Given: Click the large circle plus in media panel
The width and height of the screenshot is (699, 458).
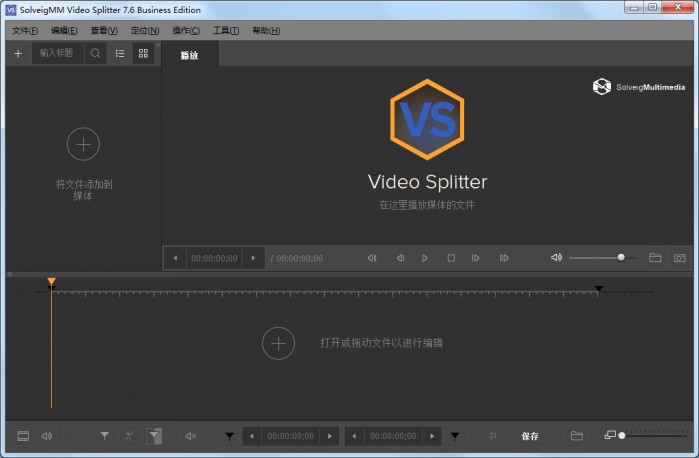Looking at the screenshot, I should point(83,144).
